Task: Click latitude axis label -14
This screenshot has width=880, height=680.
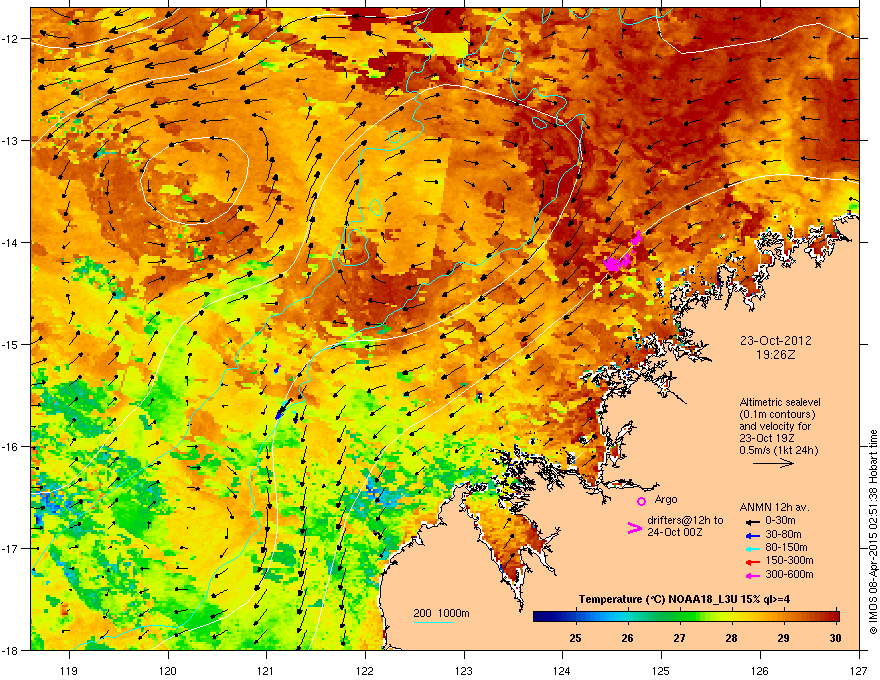Action: [11, 242]
